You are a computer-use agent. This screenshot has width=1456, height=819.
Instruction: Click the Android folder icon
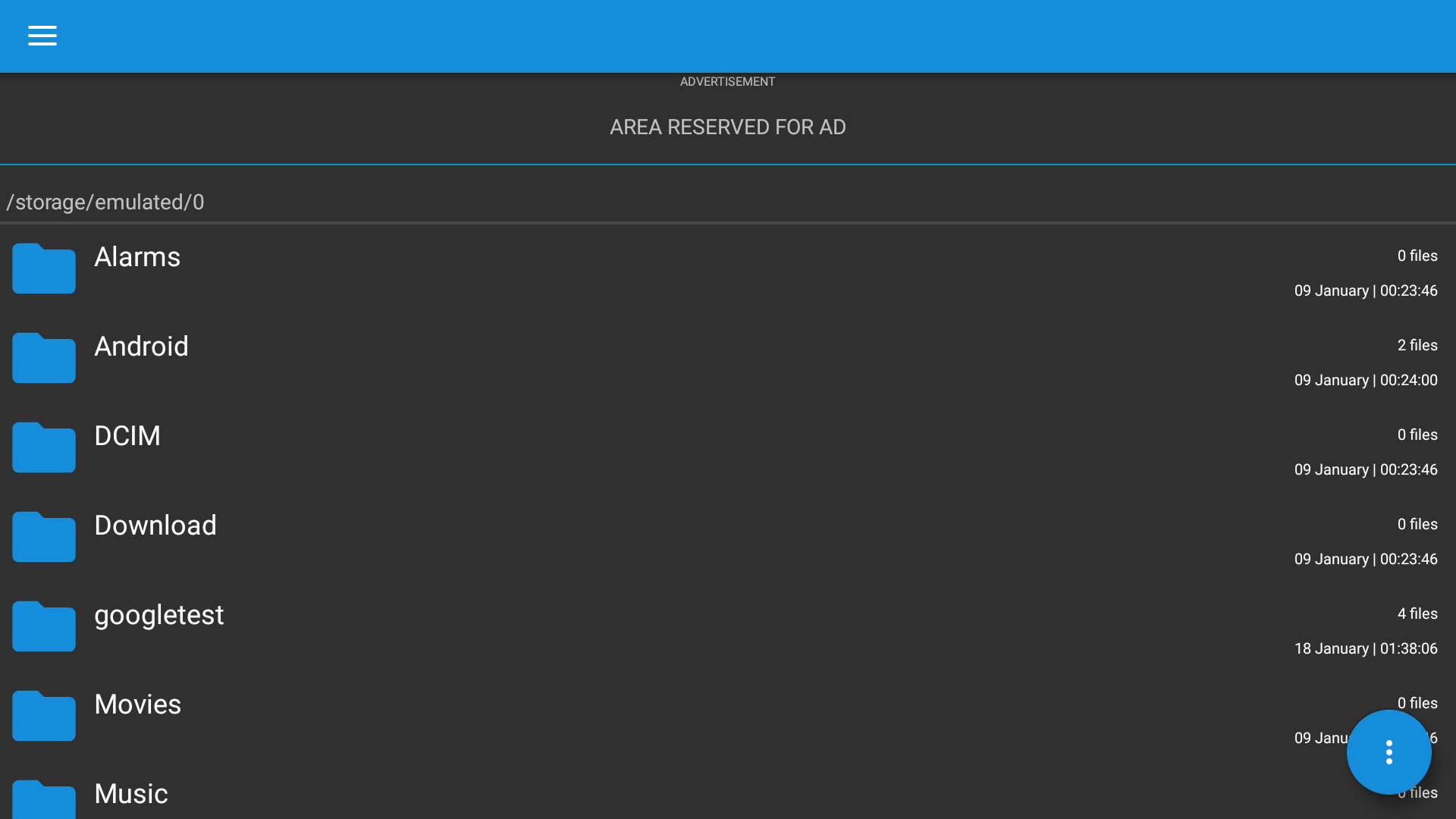[43, 358]
